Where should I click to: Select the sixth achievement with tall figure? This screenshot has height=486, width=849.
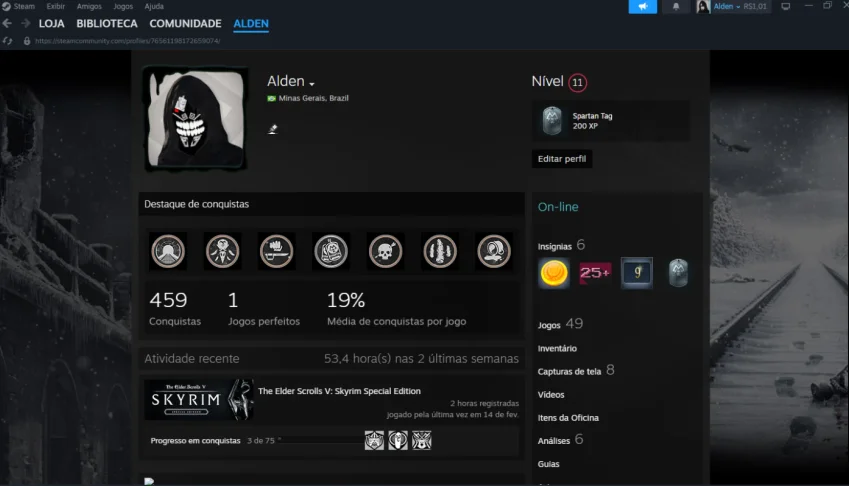(x=440, y=251)
